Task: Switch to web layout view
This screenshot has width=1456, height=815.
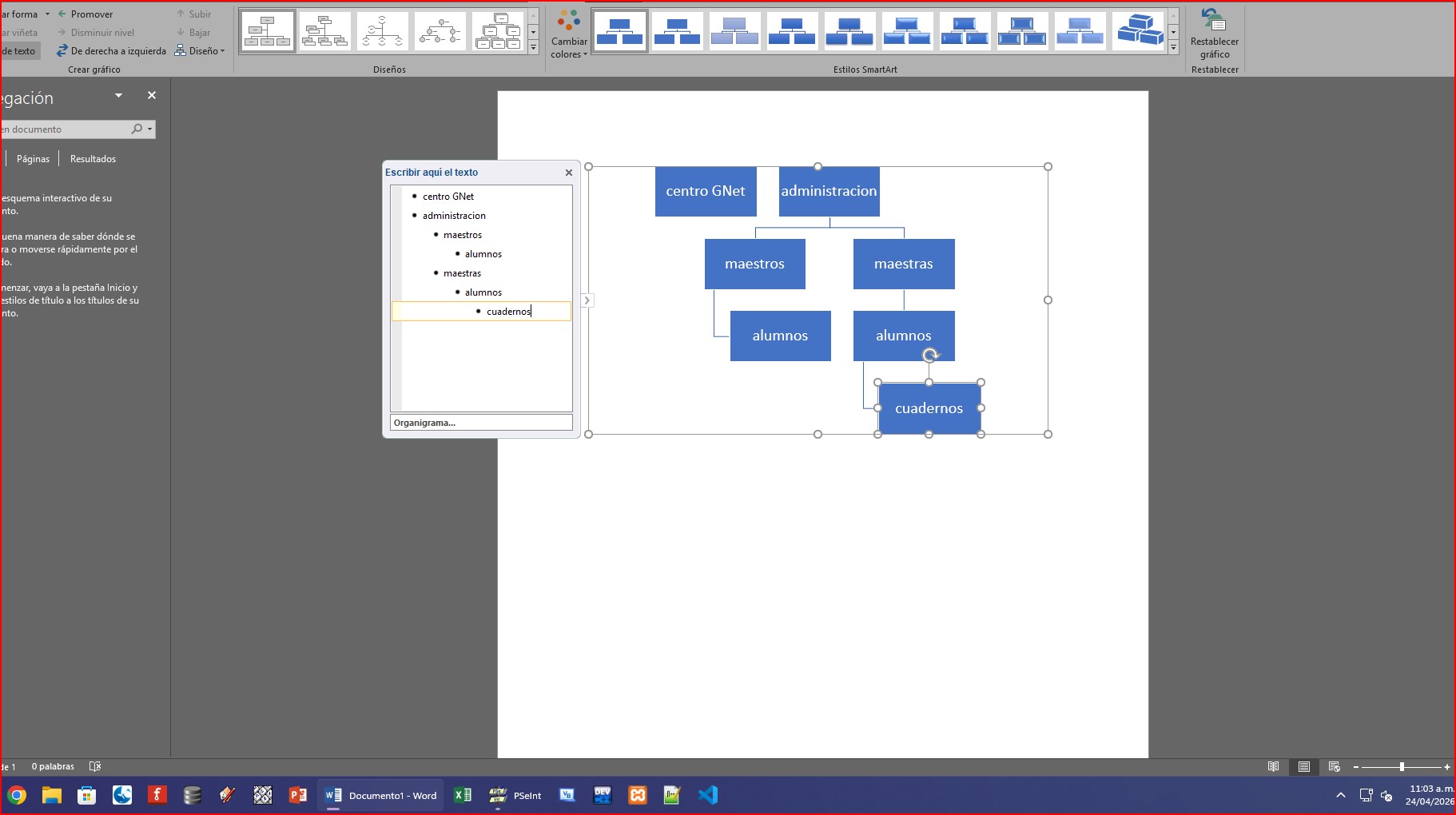Action: click(1335, 767)
